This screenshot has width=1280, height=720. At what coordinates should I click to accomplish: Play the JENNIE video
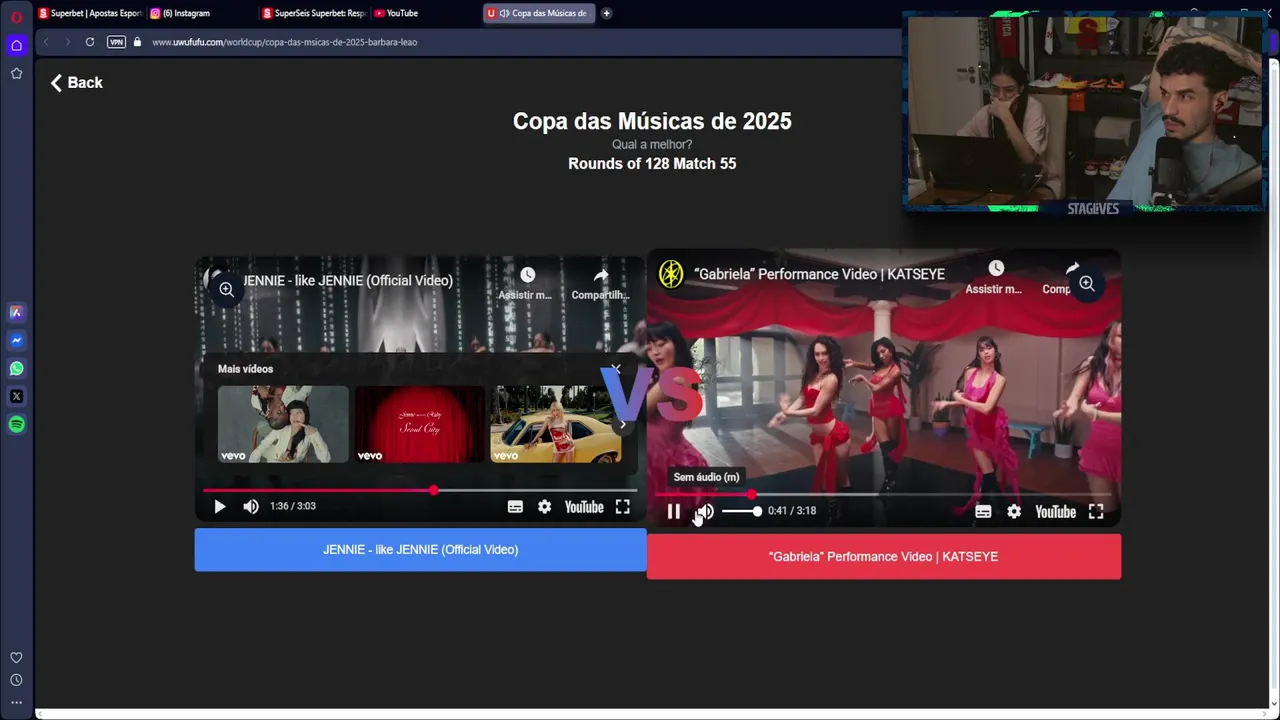tap(220, 507)
